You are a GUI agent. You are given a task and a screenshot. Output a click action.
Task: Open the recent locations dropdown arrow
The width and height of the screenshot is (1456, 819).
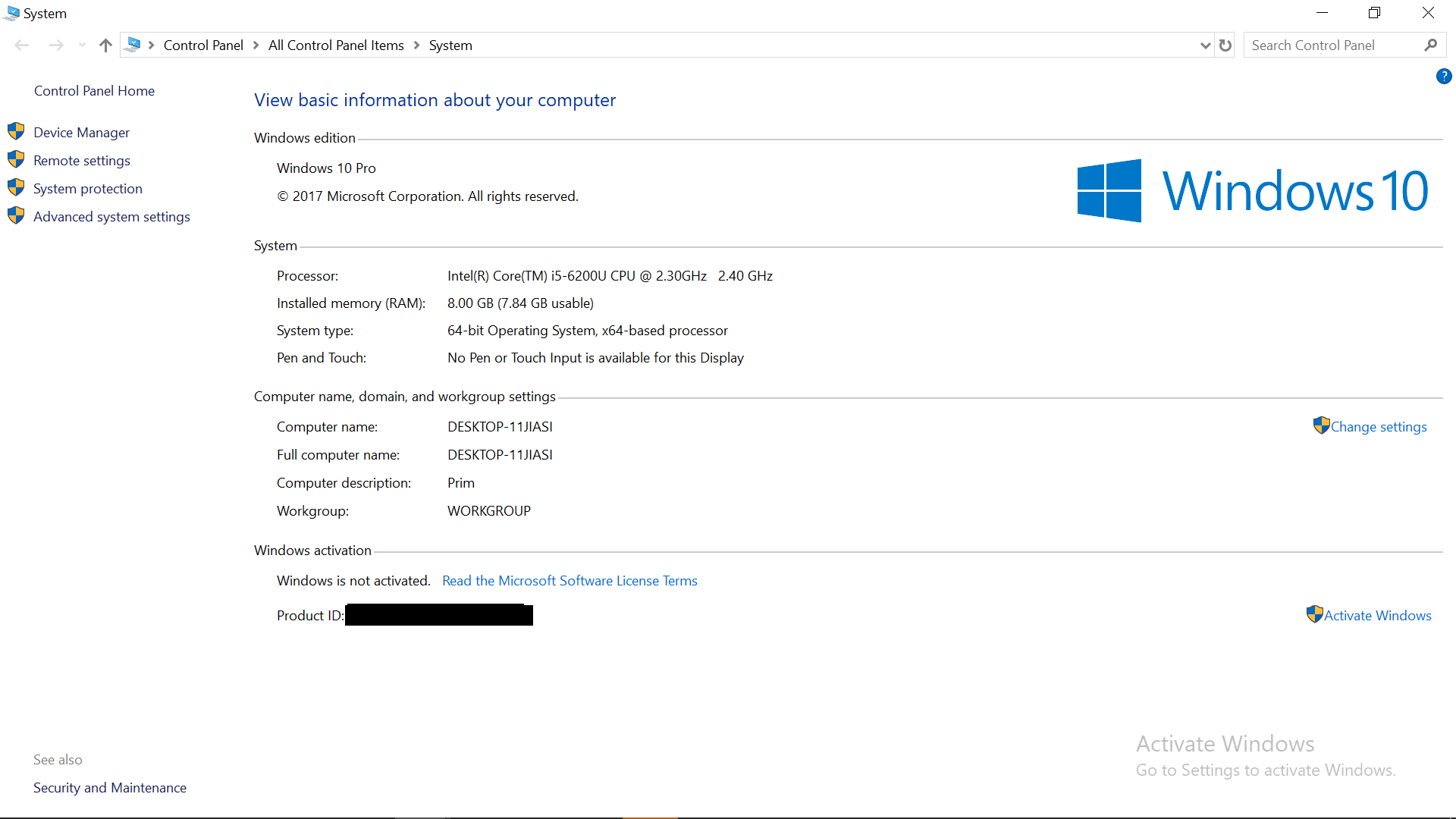click(x=82, y=45)
